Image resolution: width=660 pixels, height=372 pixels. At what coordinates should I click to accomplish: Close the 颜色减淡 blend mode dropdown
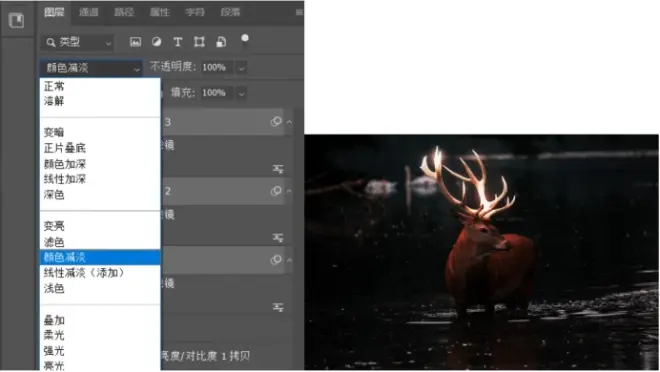[x=91, y=68]
